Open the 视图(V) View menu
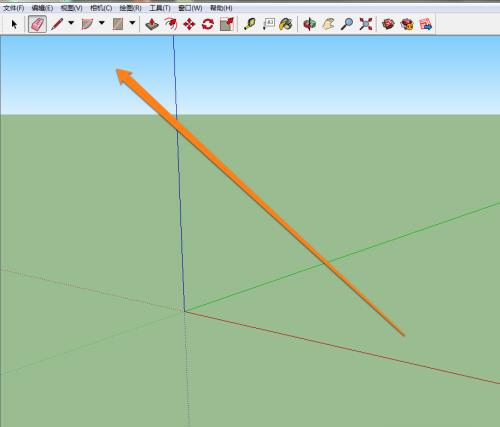This screenshot has height=427, width=500. pyautogui.click(x=72, y=8)
